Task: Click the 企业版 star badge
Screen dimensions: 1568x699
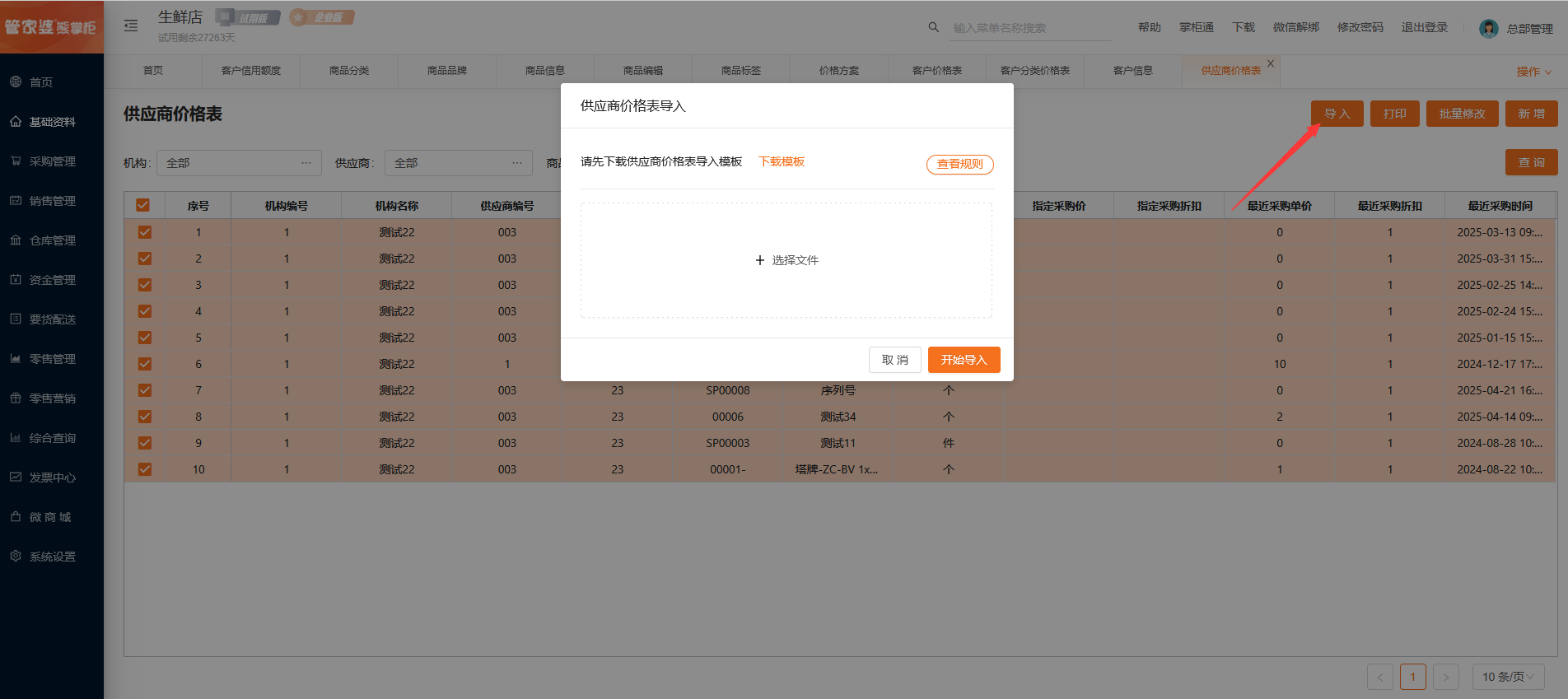Action: click(x=322, y=17)
